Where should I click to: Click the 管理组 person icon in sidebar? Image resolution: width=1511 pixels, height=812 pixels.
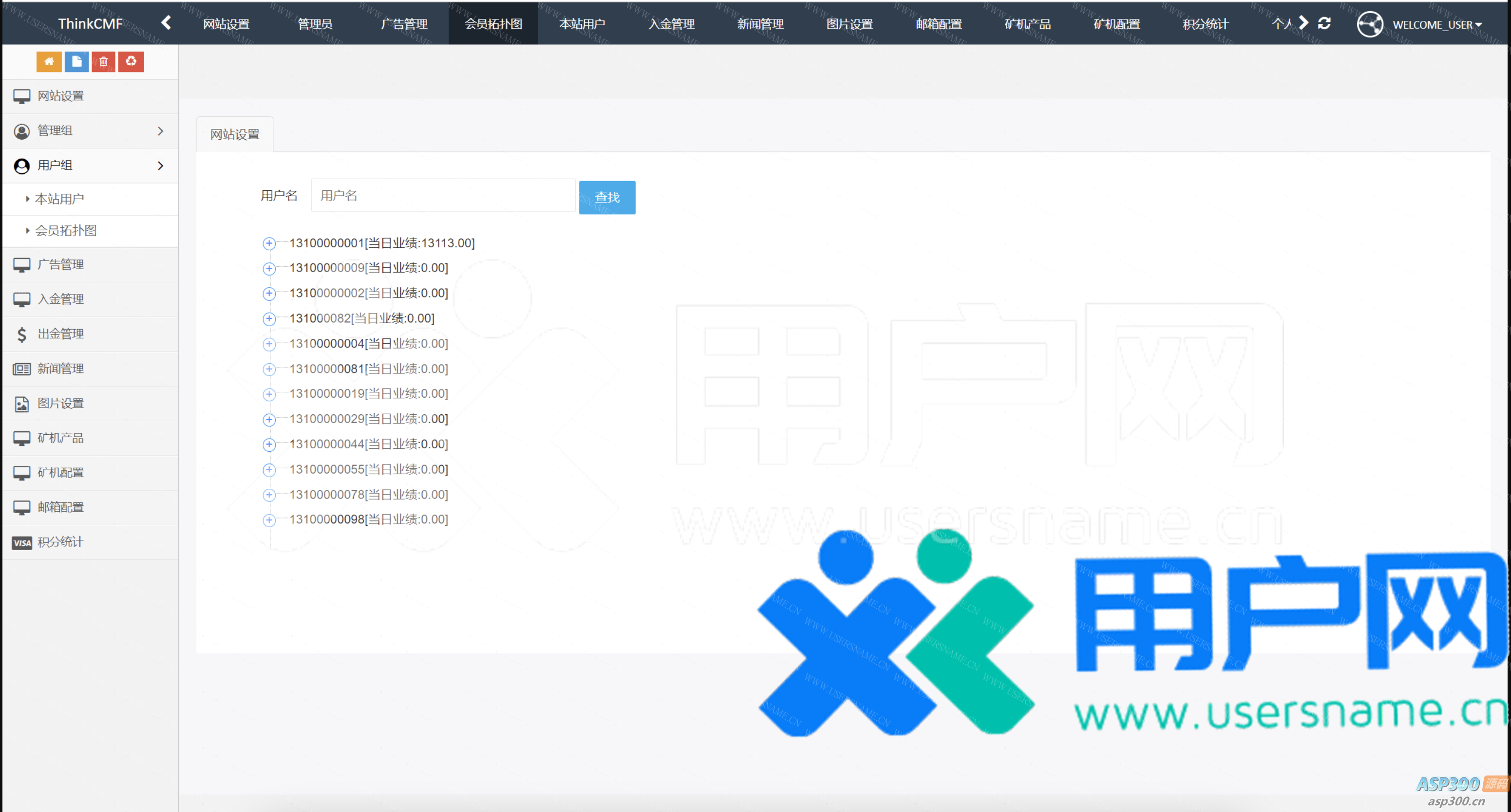[22, 131]
